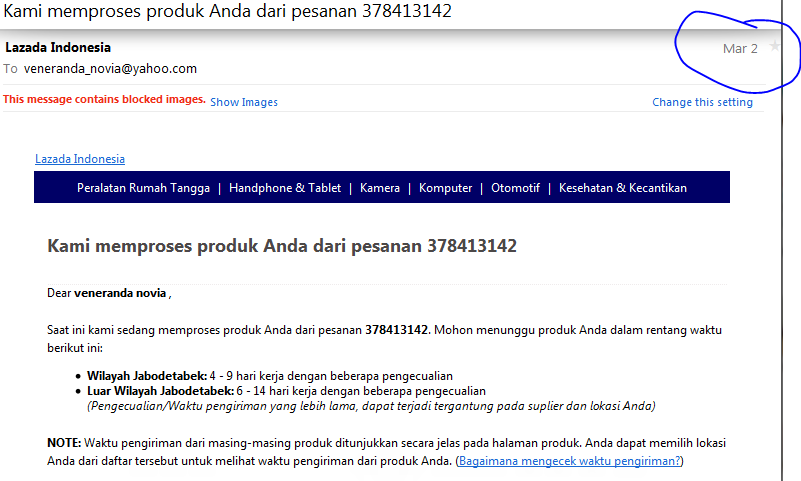801x481 pixels.
Task: Select the Komputer category
Action: coord(445,188)
